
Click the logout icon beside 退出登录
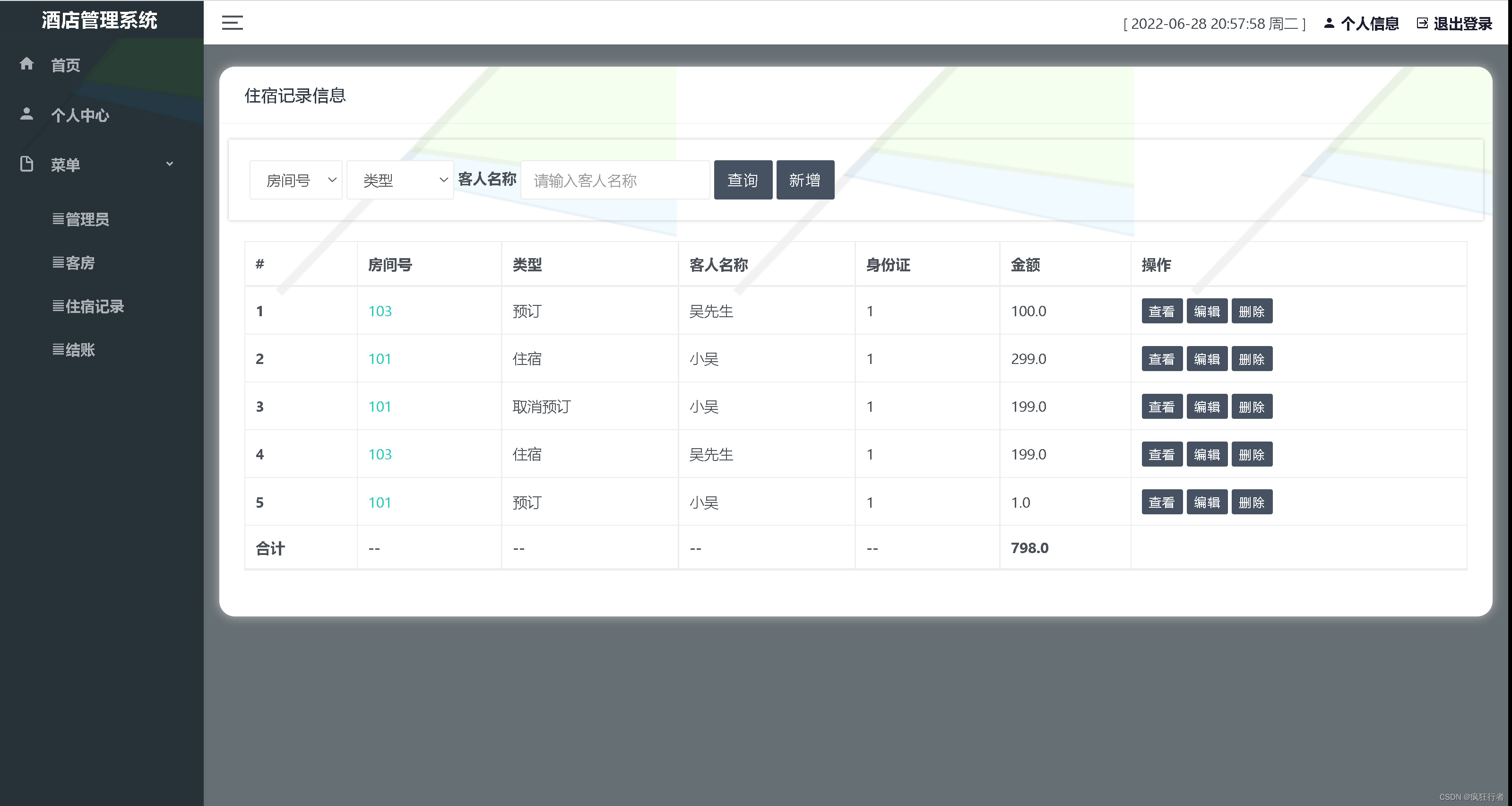pos(1422,24)
